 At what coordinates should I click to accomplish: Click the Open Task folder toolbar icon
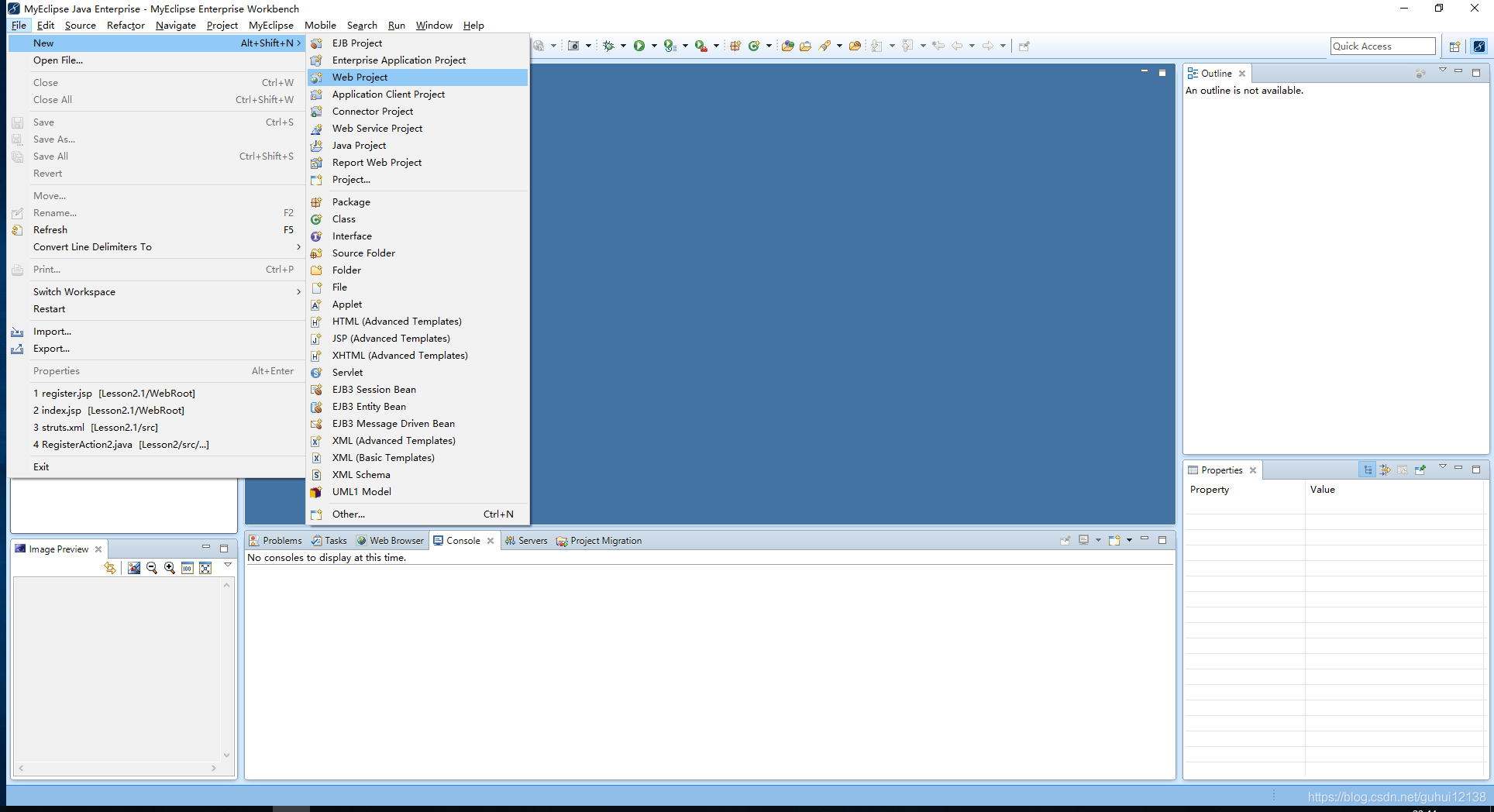pyautogui.click(x=806, y=46)
